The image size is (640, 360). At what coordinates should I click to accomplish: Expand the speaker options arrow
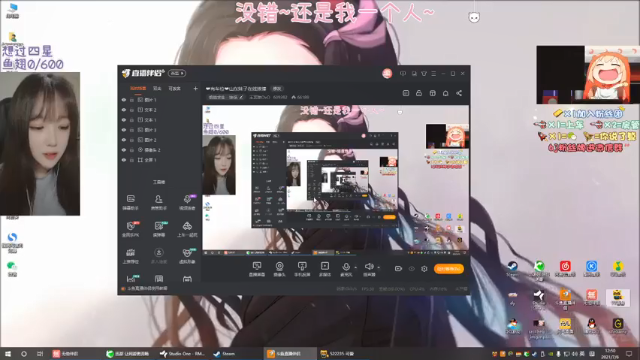pos(379,268)
